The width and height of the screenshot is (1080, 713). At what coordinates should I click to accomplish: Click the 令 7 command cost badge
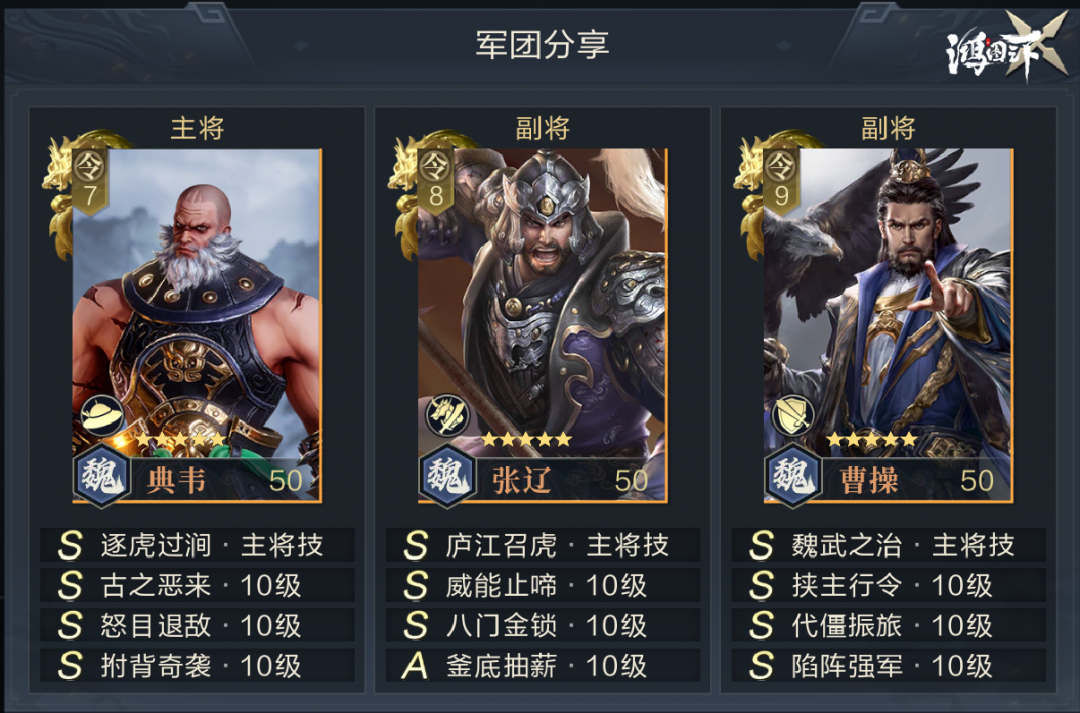(x=90, y=180)
